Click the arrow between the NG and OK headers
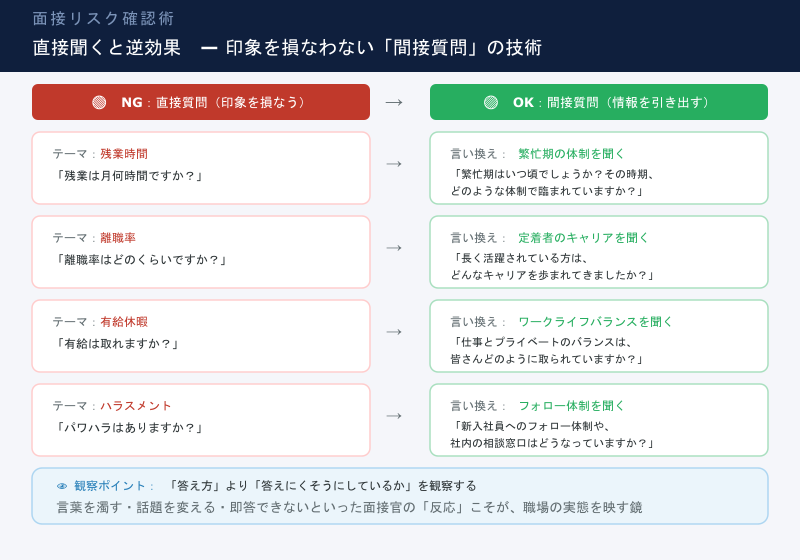This screenshot has width=800, height=560. (x=394, y=102)
